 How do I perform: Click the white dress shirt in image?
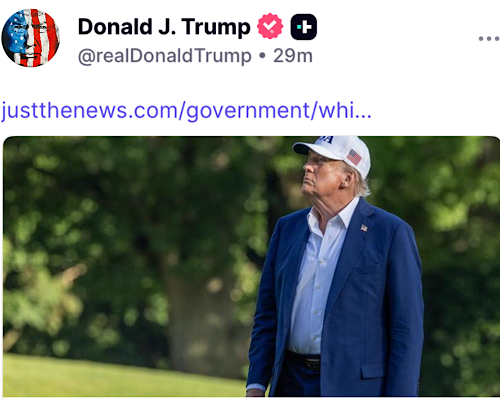click(320, 280)
